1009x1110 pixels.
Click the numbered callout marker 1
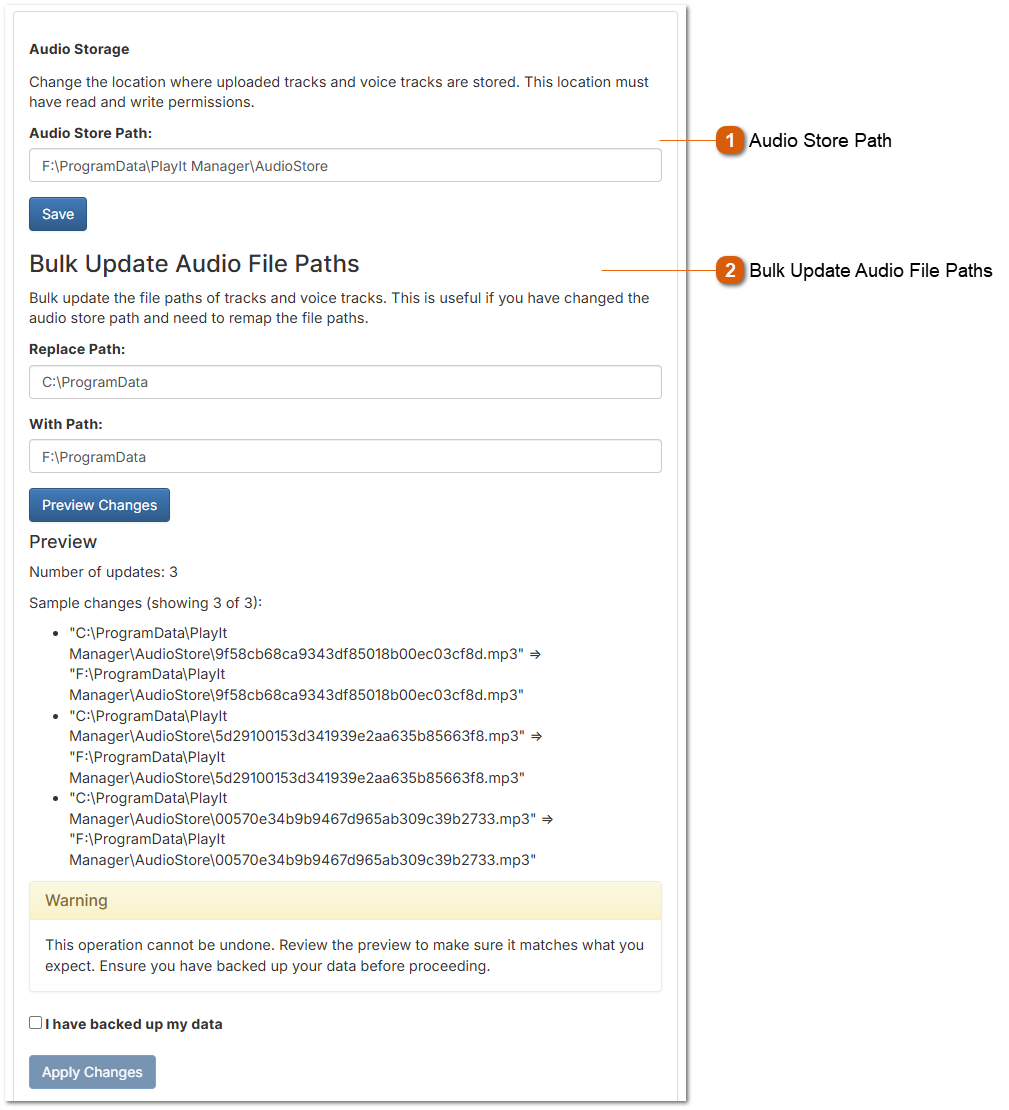(x=729, y=141)
